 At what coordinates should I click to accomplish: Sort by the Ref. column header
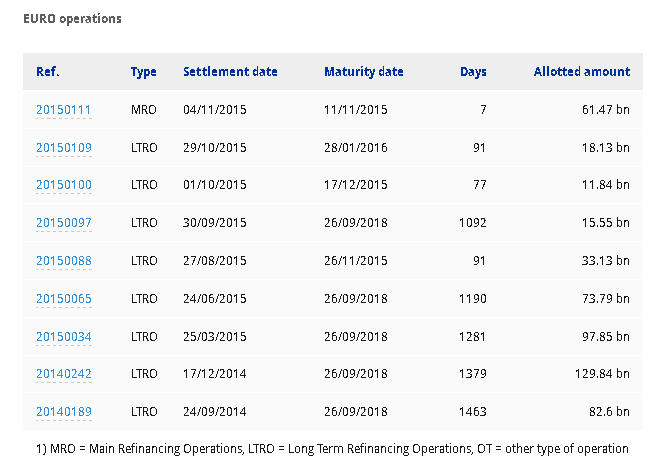[47, 72]
